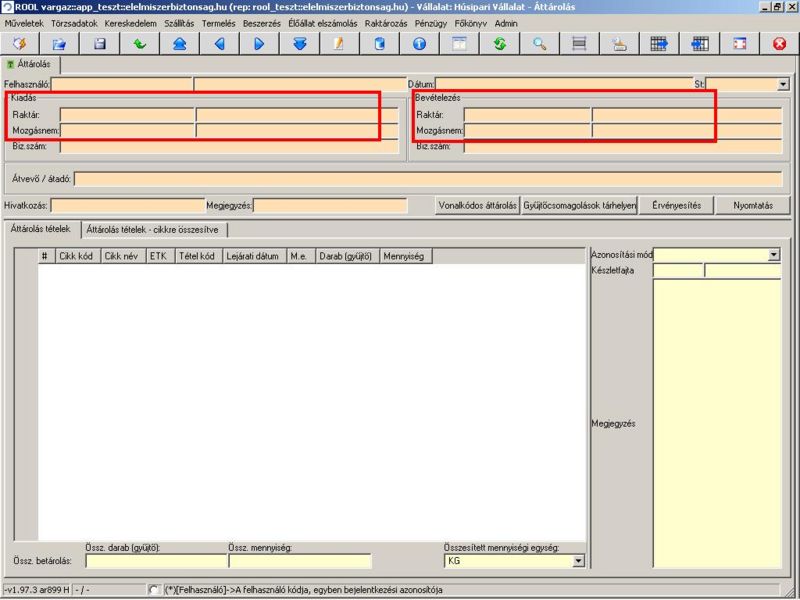Open the Azonosítási mód dropdown
This screenshot has height=600, width=800.
(774, 255)
